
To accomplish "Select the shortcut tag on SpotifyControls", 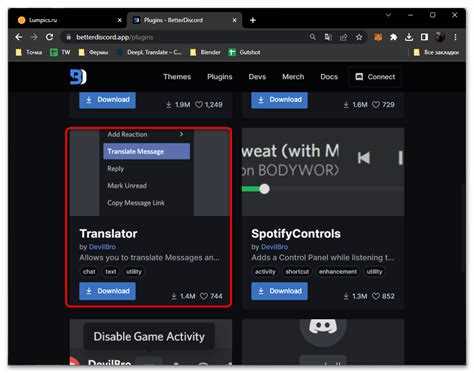I will point(297,272).
